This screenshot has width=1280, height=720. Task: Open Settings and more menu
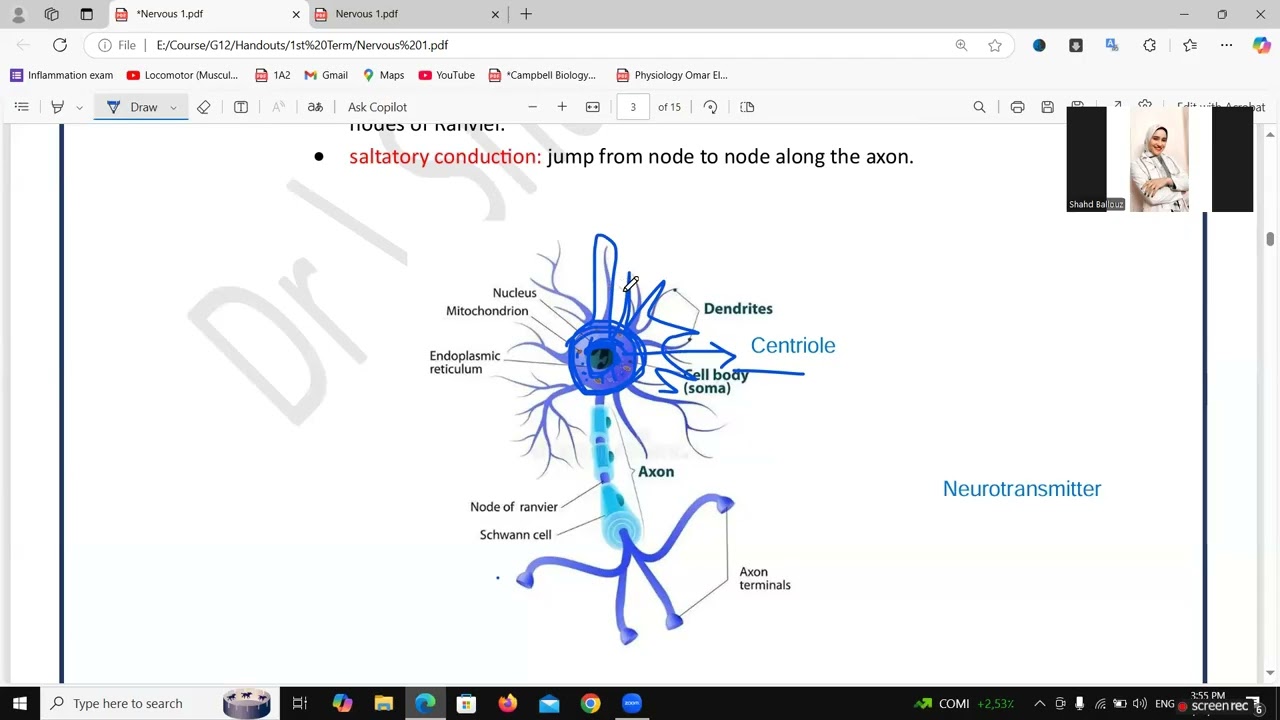click(1226, 45)
